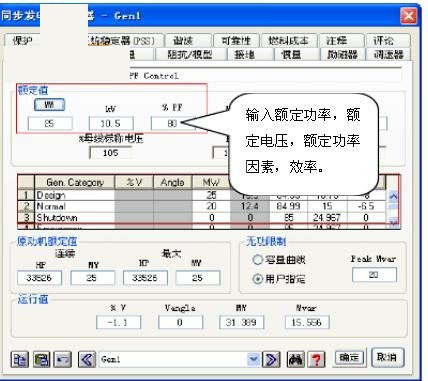The height and width of the screenshot is (381, 428).
Task: Click the % V operating field -1.1
Action: (118, 322)
